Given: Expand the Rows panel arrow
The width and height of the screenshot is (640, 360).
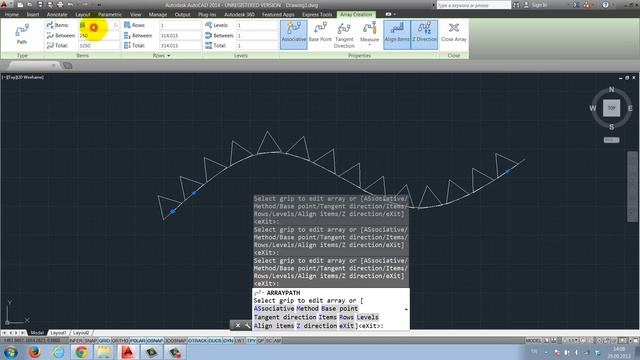Looking at the screenshot, I should [169, 56].
